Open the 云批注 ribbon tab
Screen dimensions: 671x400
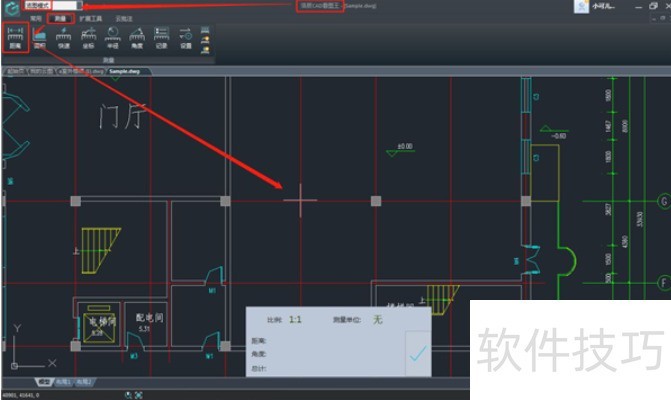(x=124, y=19)
